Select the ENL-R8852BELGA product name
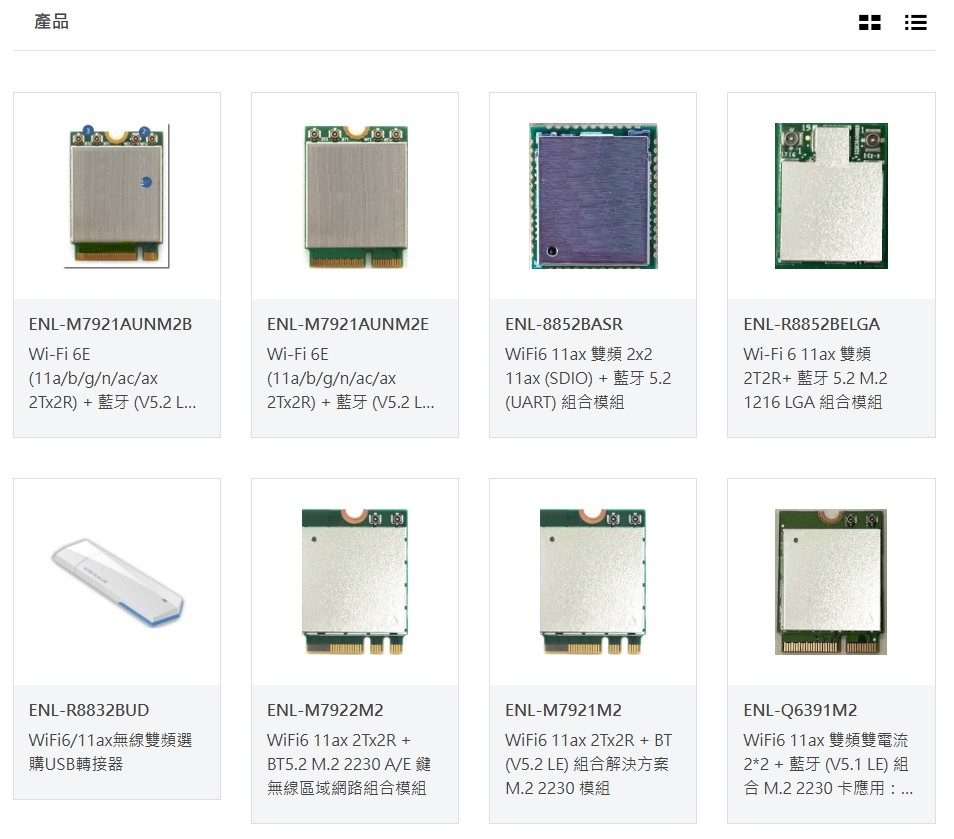The height and width of the screenshot is (839, 954). click(x=812, y=324)
